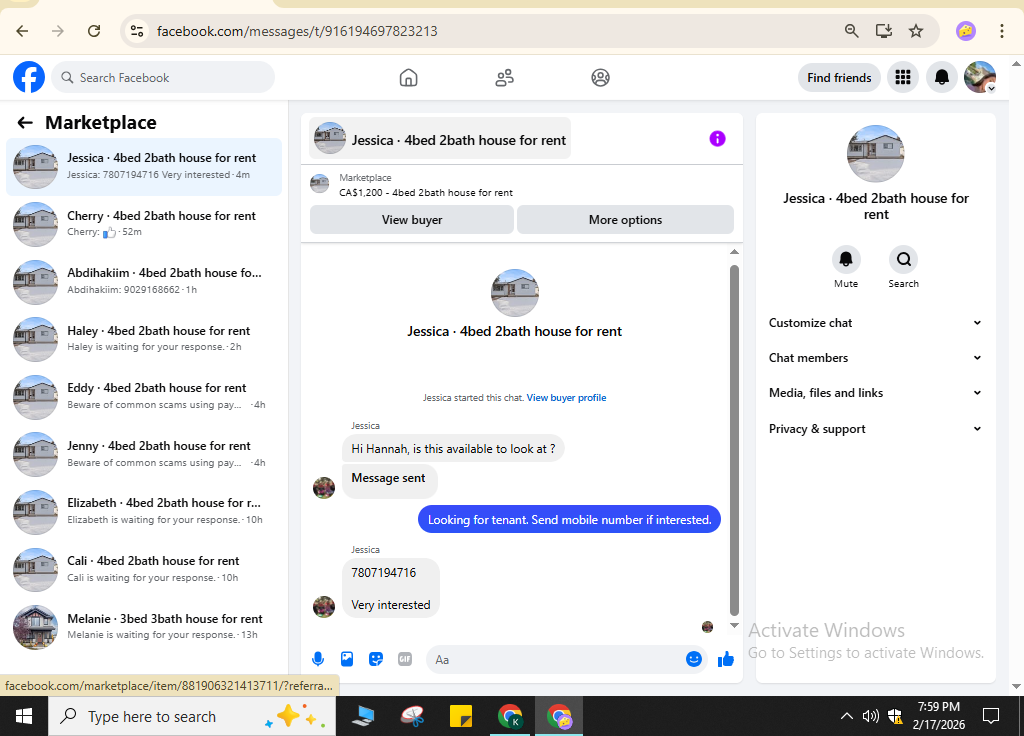This screenshot has height=736, width=1024.
Task: Click the taskbar Type here to search box
Action: 192,716
